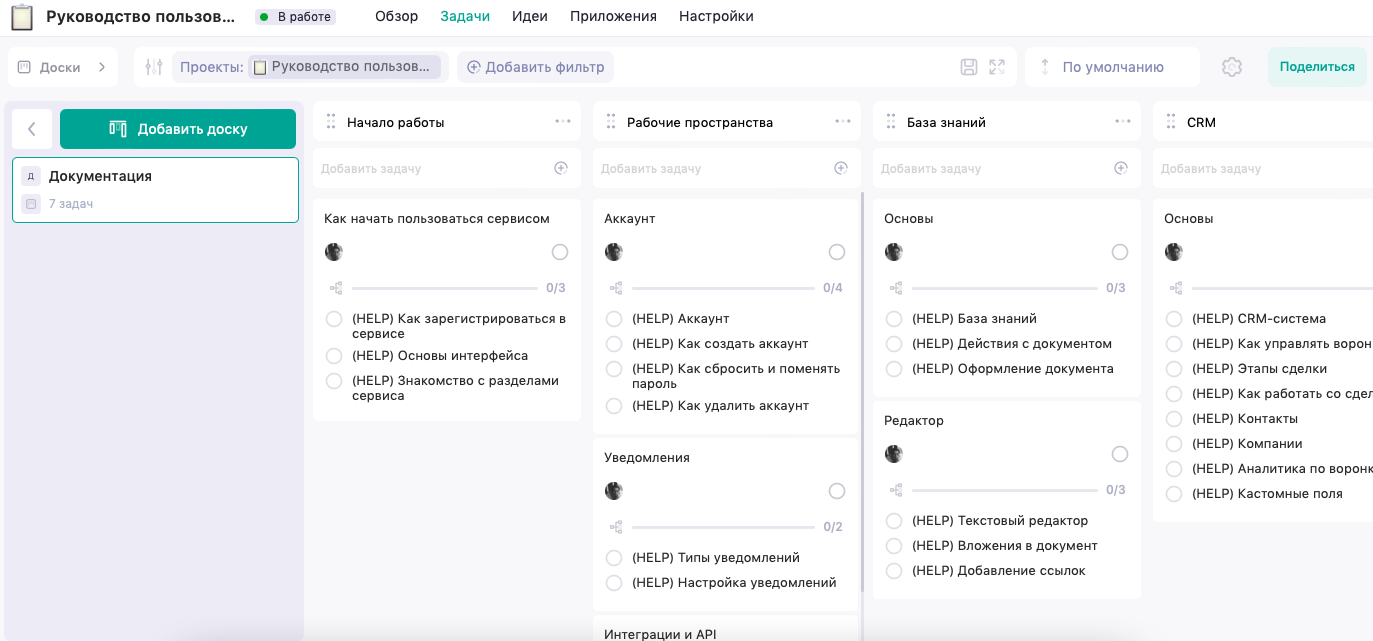Click the progress bar on Уведомления card
The height and width of the screenshot is (641, 1373).
point(722,526)
